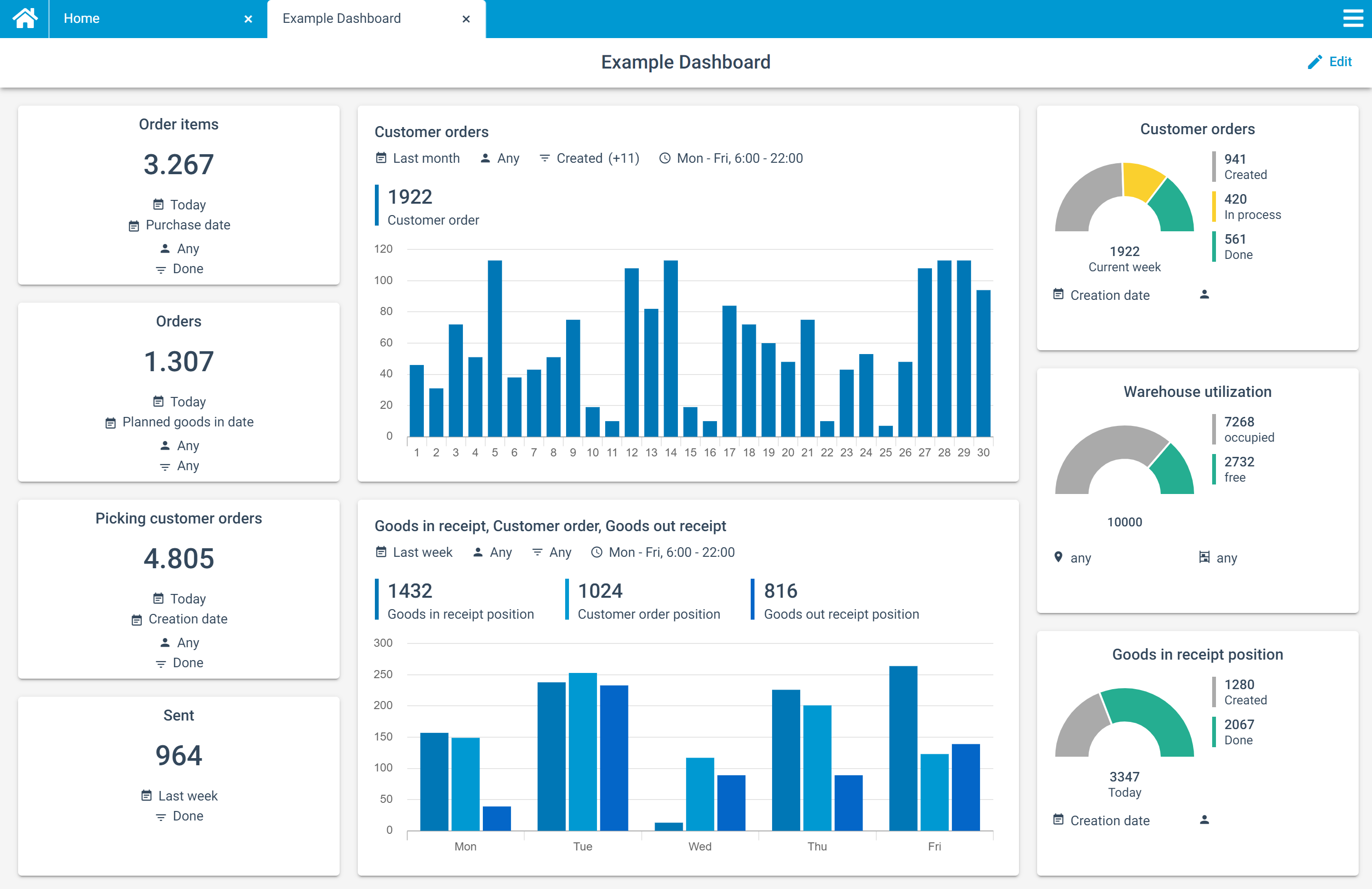Close the Home tab
The image size is (1372, 889).
pos(248,19)
